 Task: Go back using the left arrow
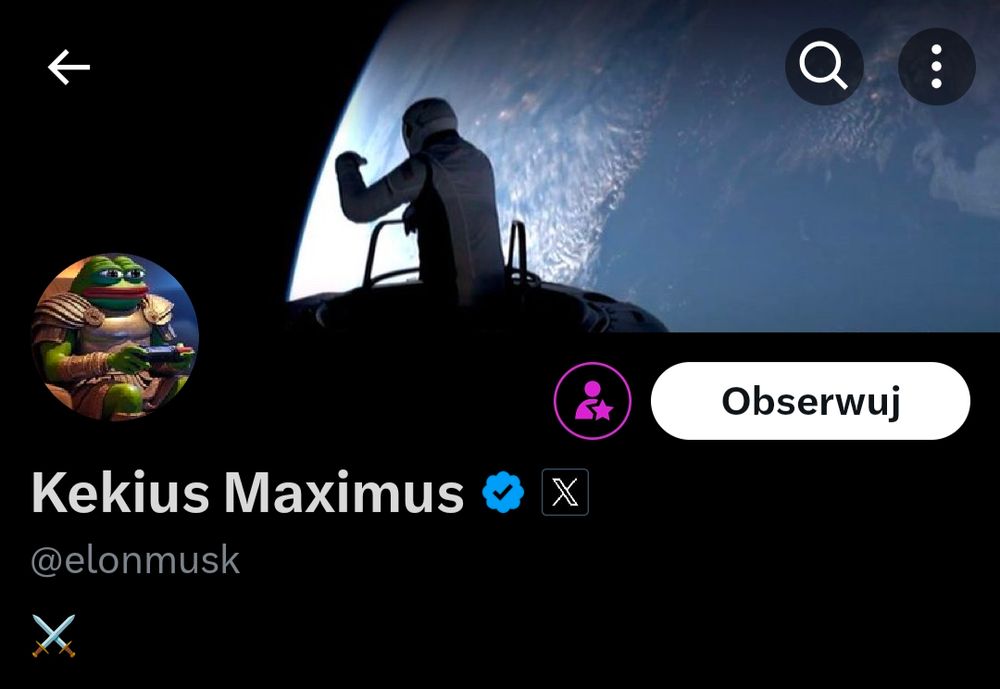point(69,67)
